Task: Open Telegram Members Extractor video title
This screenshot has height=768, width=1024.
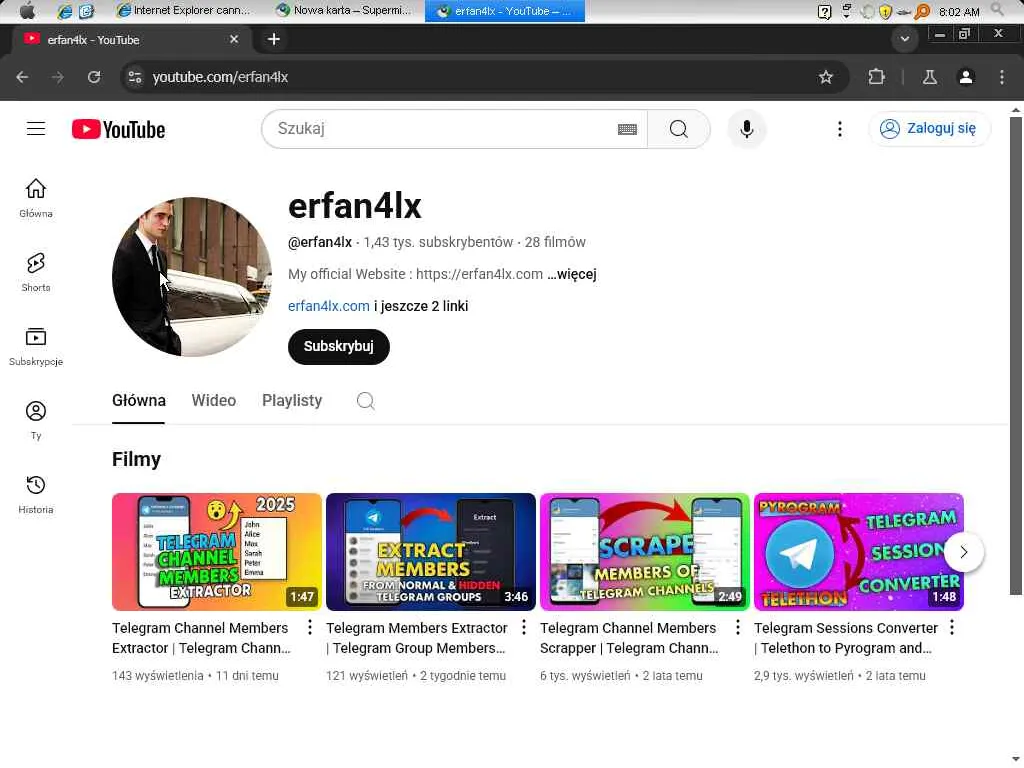Action: coord(417,638)
